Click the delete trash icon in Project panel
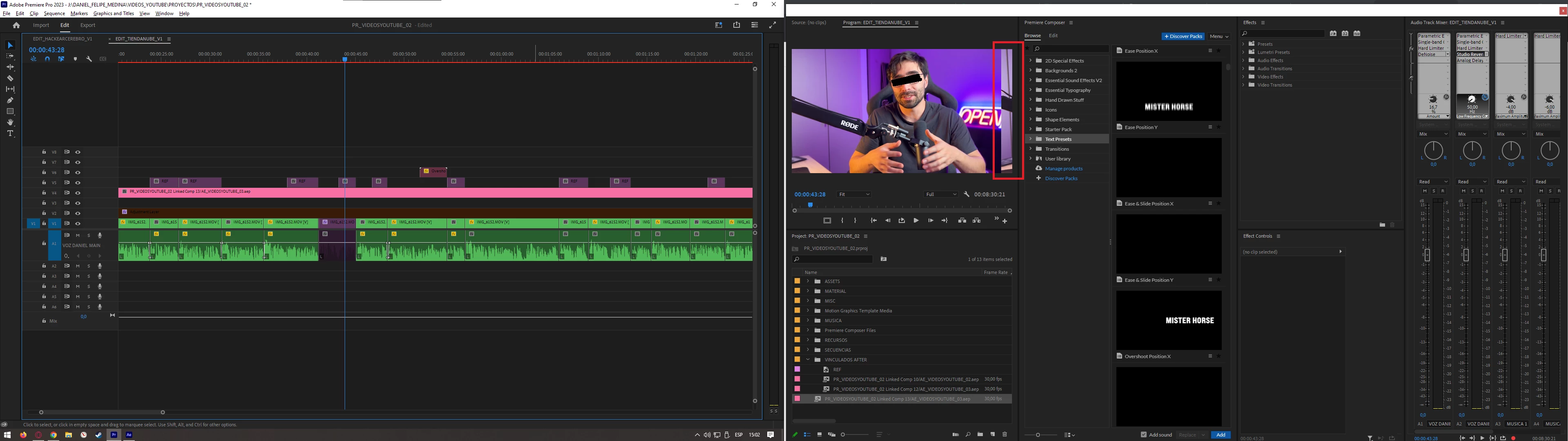The width and height of the screenshot is (1568, 441). (x=1004, y=434)
